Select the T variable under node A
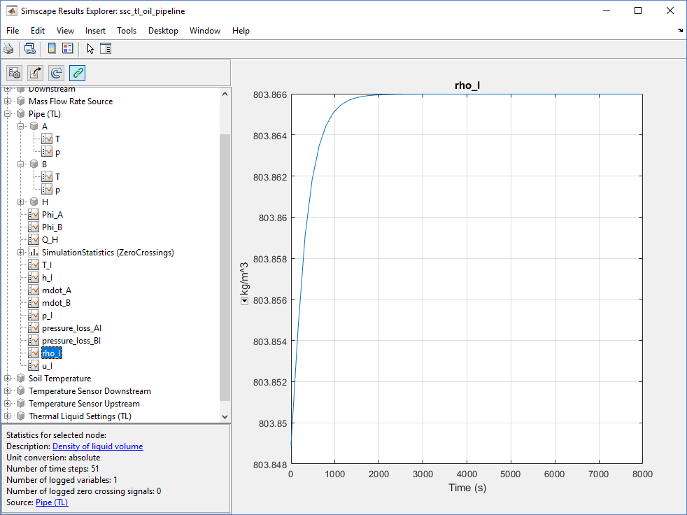The width and height of the screenshot is (687, 515). tap(57, 139)
